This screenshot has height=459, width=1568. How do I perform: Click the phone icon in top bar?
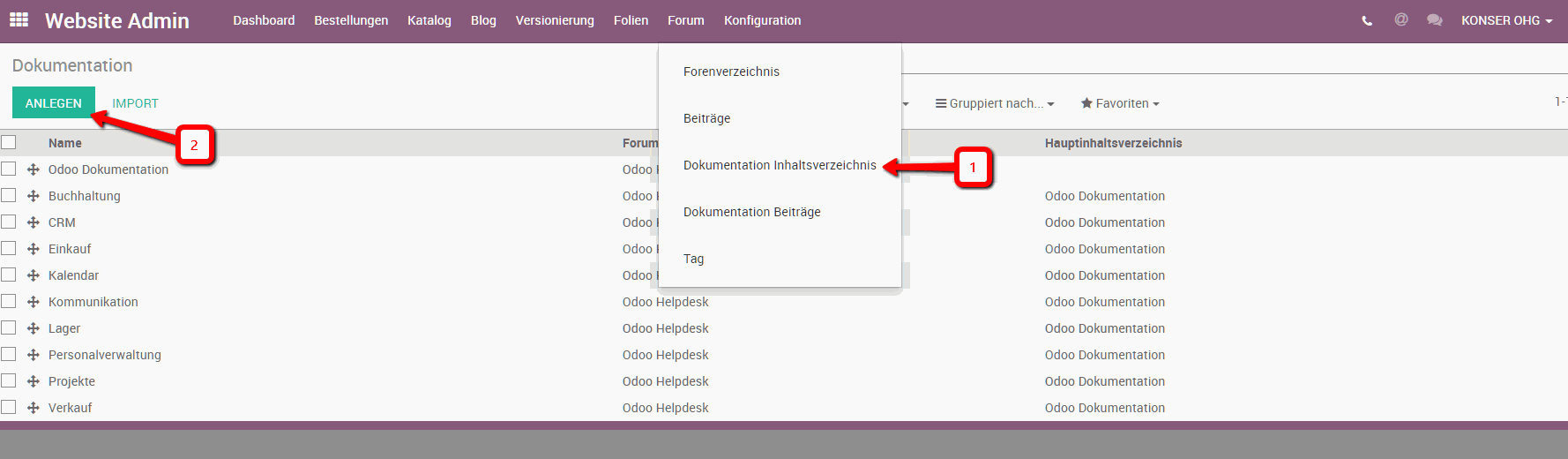(x=1367, y=20)
